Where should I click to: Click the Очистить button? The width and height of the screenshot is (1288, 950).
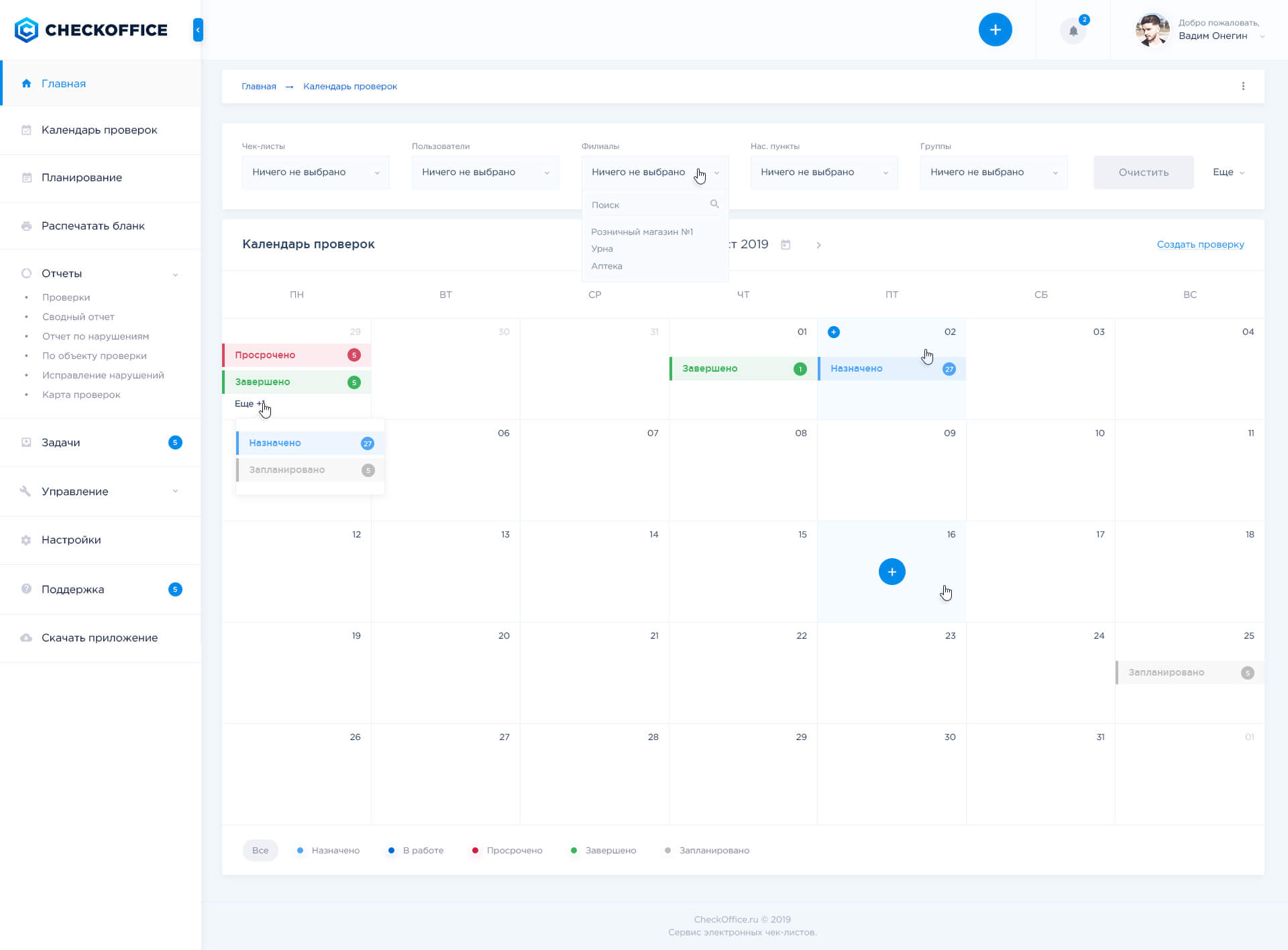(x=1143, y=172)
